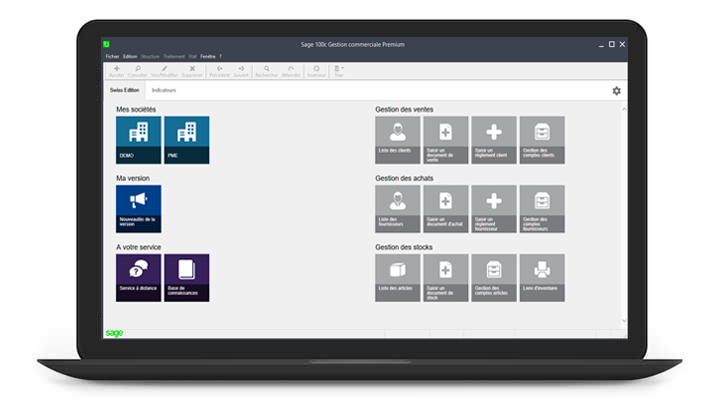Screen dimensions: 710x400
Task: Select Saisir un document de stock
Action: pyautogui.click(x=446, y=278)
